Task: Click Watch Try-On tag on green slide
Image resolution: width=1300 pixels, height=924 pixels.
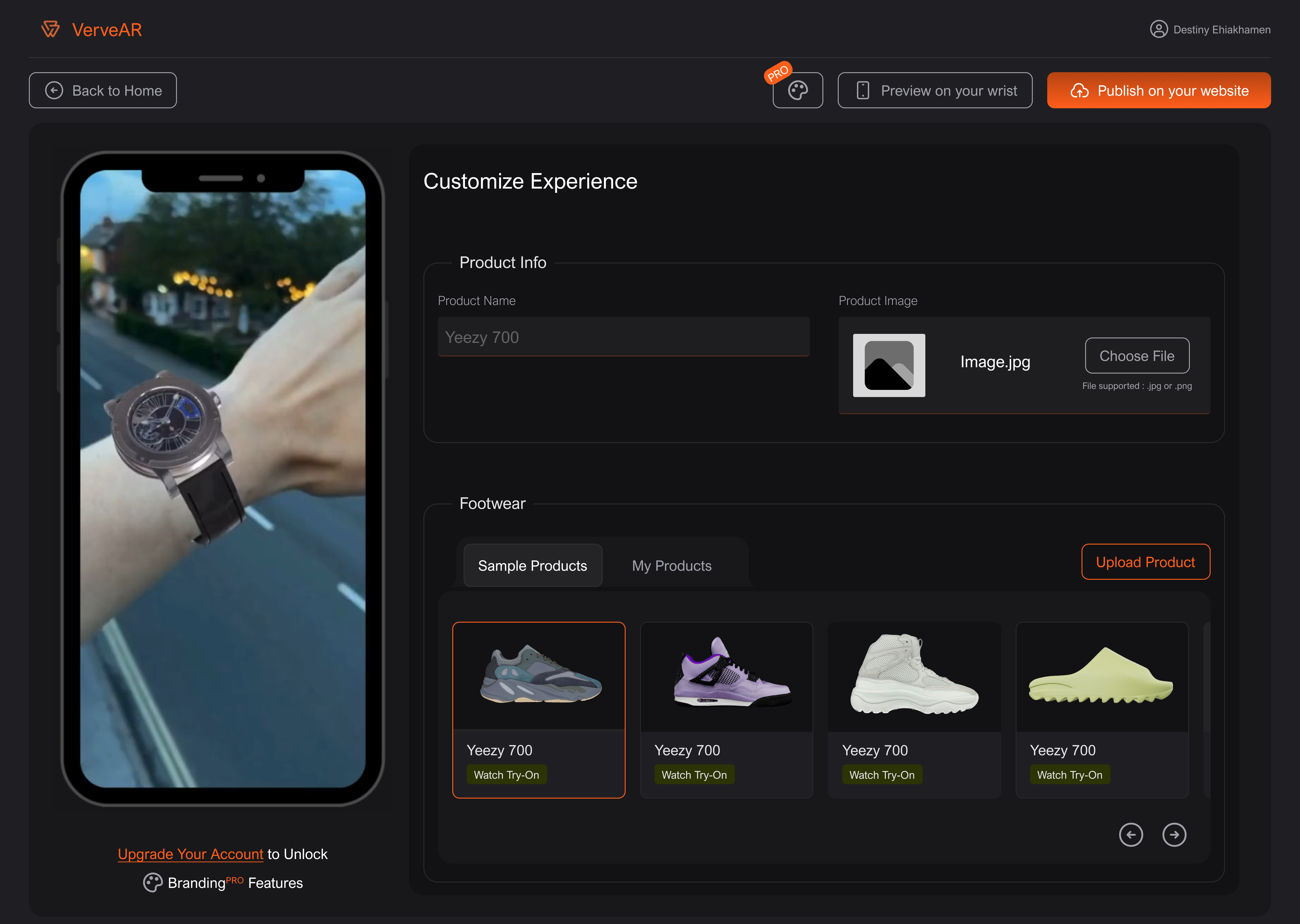Action: [1070, 774]
